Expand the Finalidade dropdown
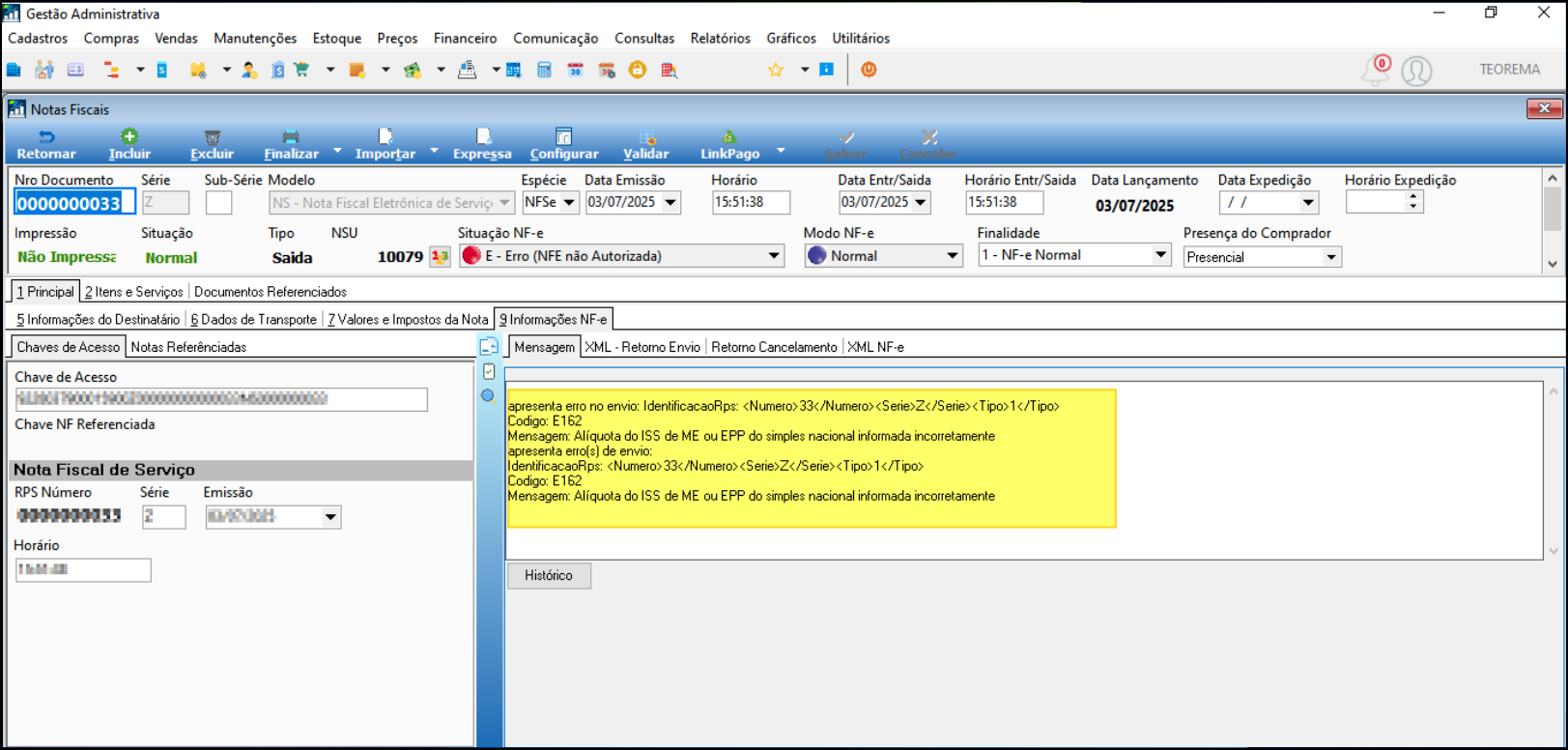This screenshot has height=750, width=1568. (1160, 255)
